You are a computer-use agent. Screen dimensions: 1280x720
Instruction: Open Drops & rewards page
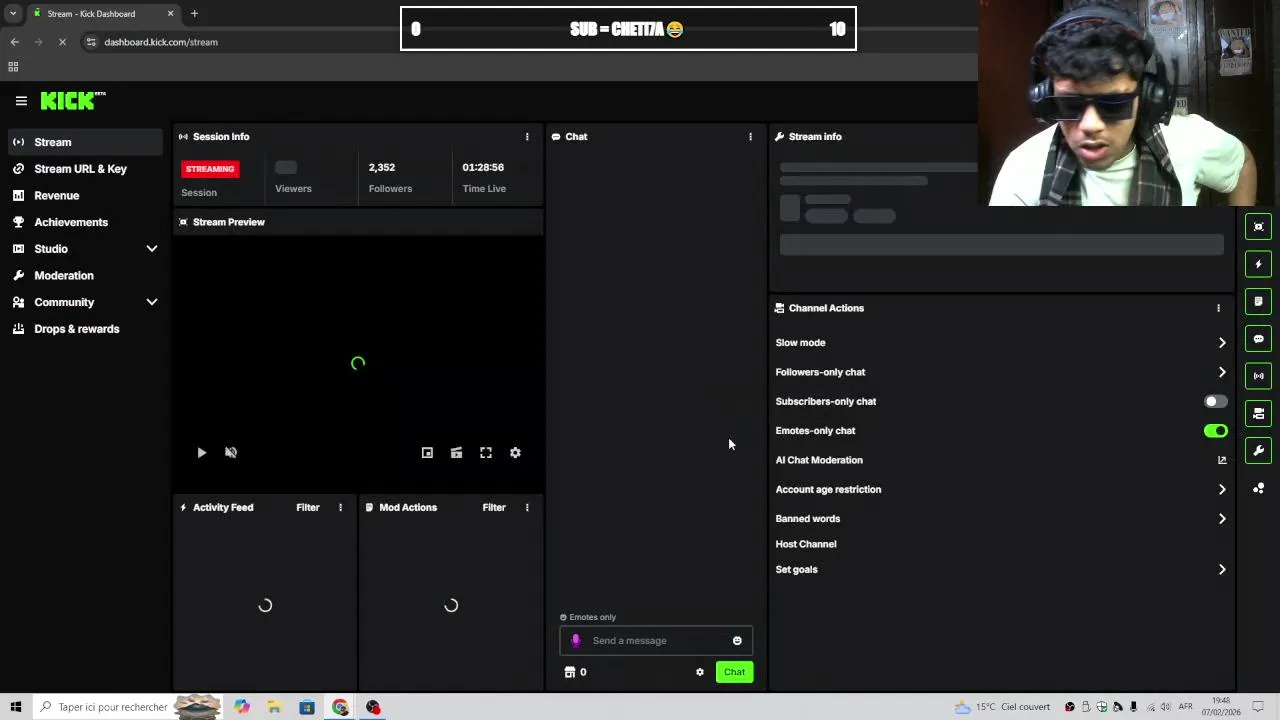coord(84,329)
